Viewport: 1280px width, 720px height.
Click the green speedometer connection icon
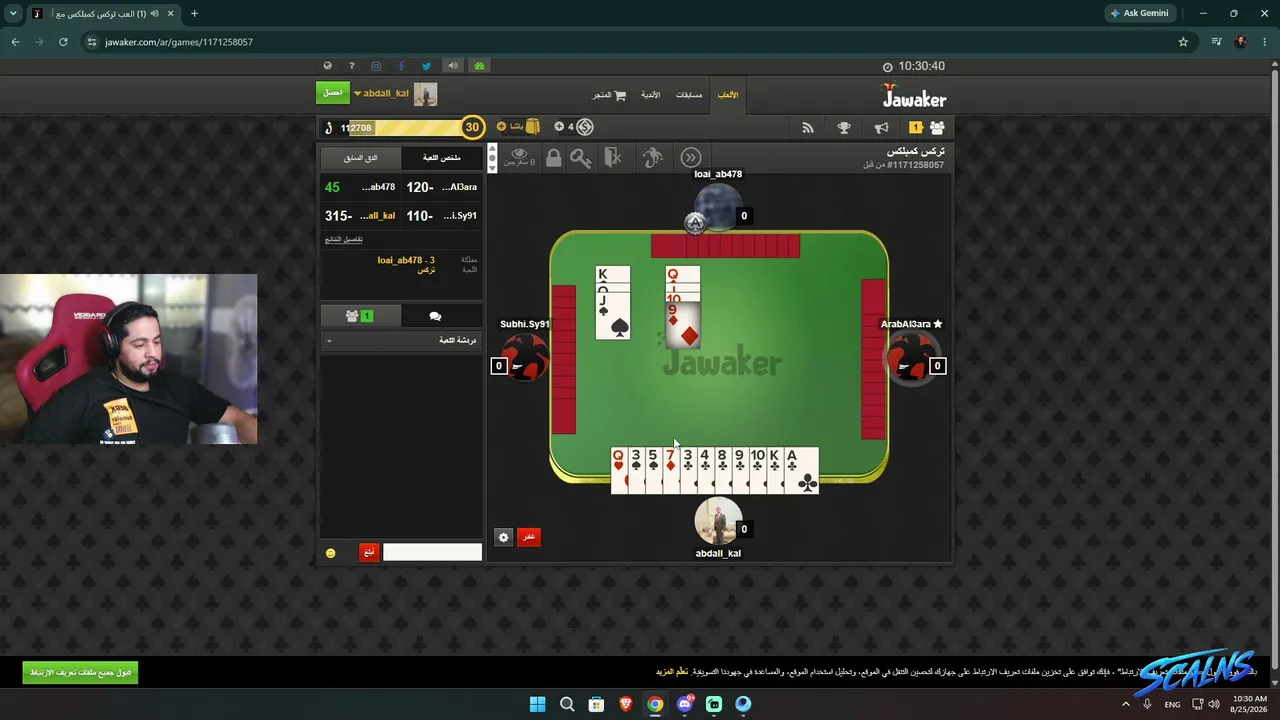[479, 66]
